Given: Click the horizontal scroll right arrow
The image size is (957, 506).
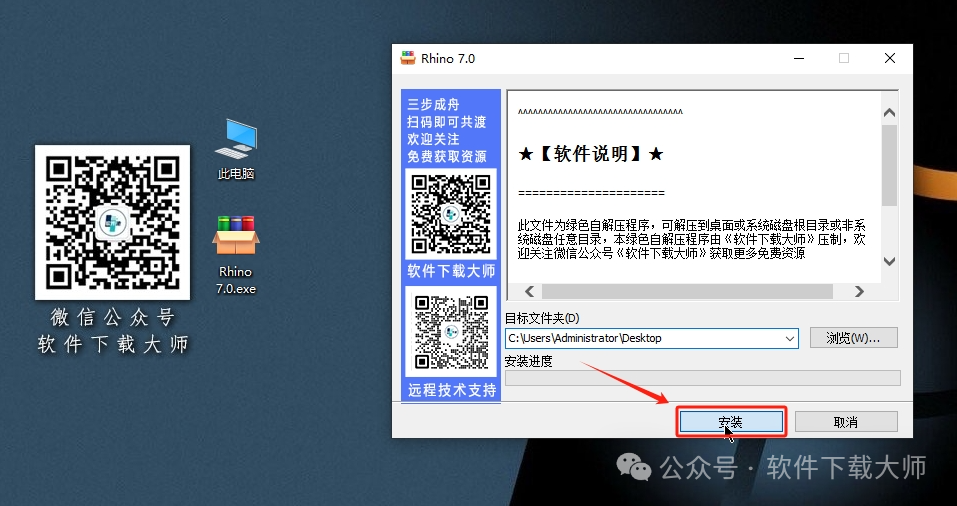Looking at the screenshot, I should tap(859, 292).
